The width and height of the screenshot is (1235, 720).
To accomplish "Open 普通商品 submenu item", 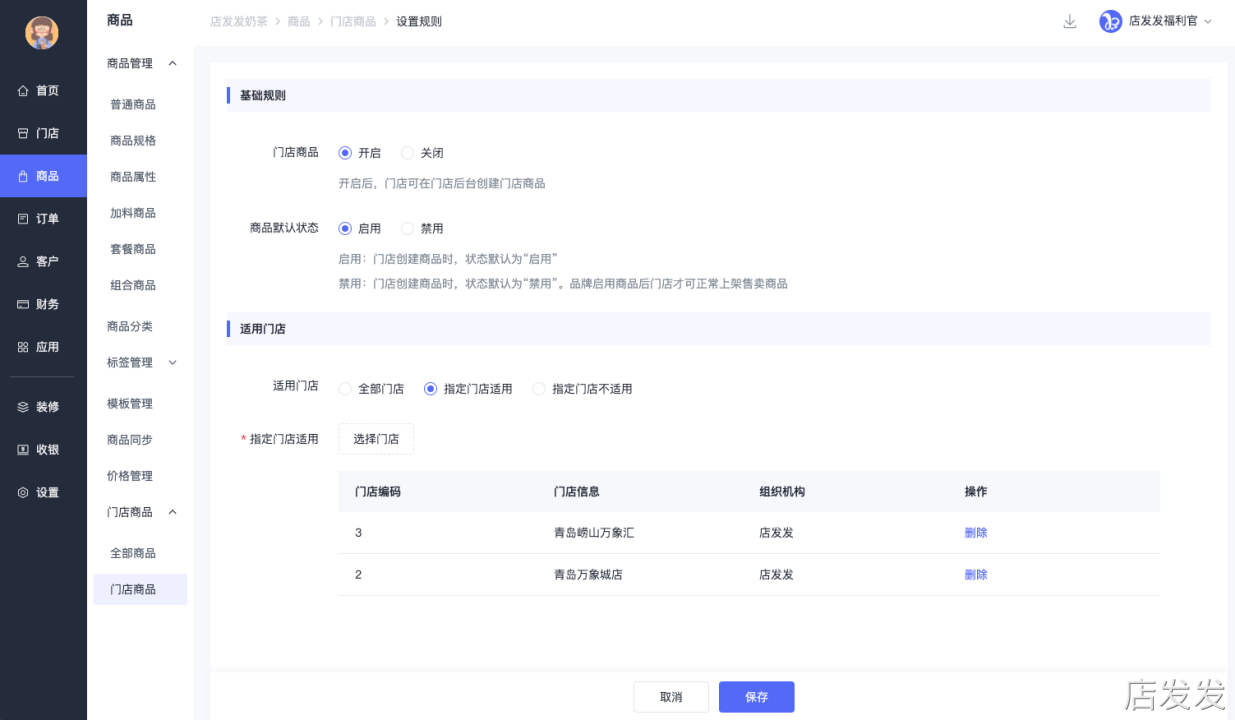I will [x=133, y=104].
